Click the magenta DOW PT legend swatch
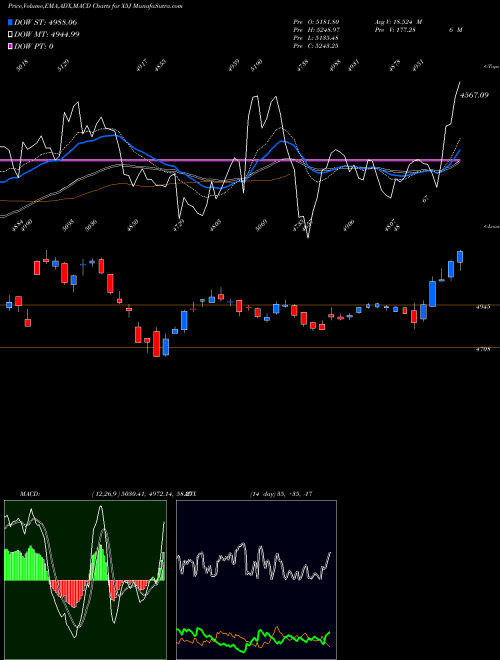Viewport: 500px width, 660px height. pyautogui.click(x=10, y=46)
